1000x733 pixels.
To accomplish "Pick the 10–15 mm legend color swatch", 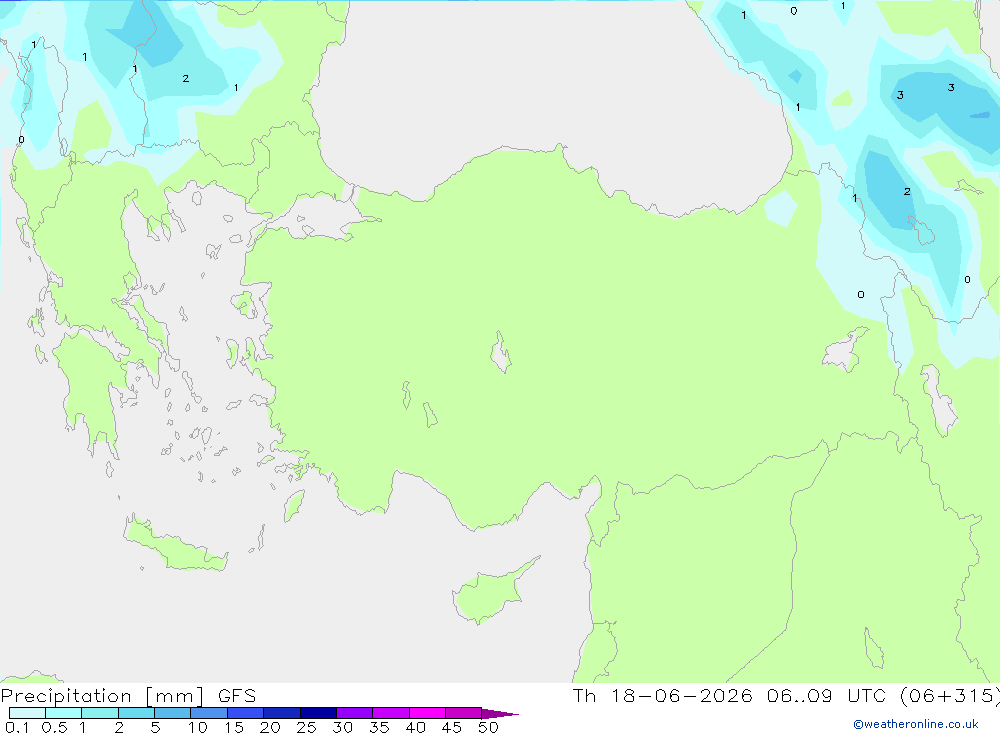I will (209, 713).
